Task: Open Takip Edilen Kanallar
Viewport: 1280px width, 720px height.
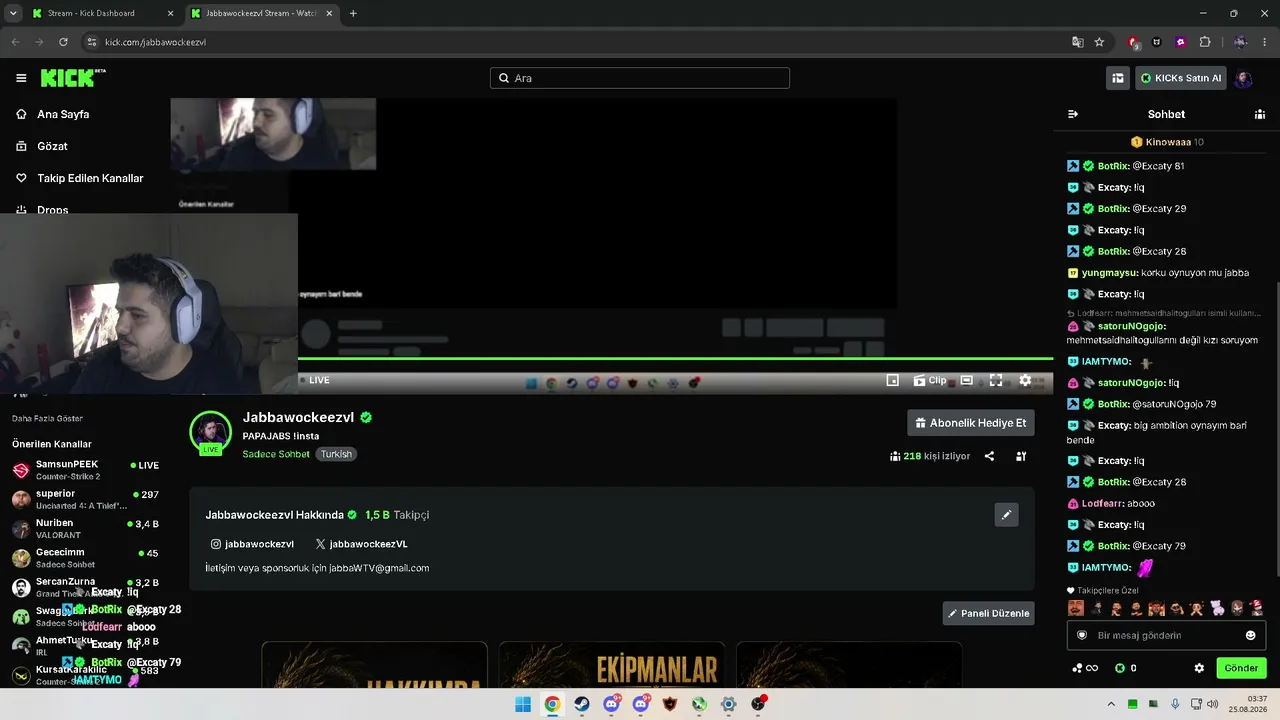Action: point(80,178)
